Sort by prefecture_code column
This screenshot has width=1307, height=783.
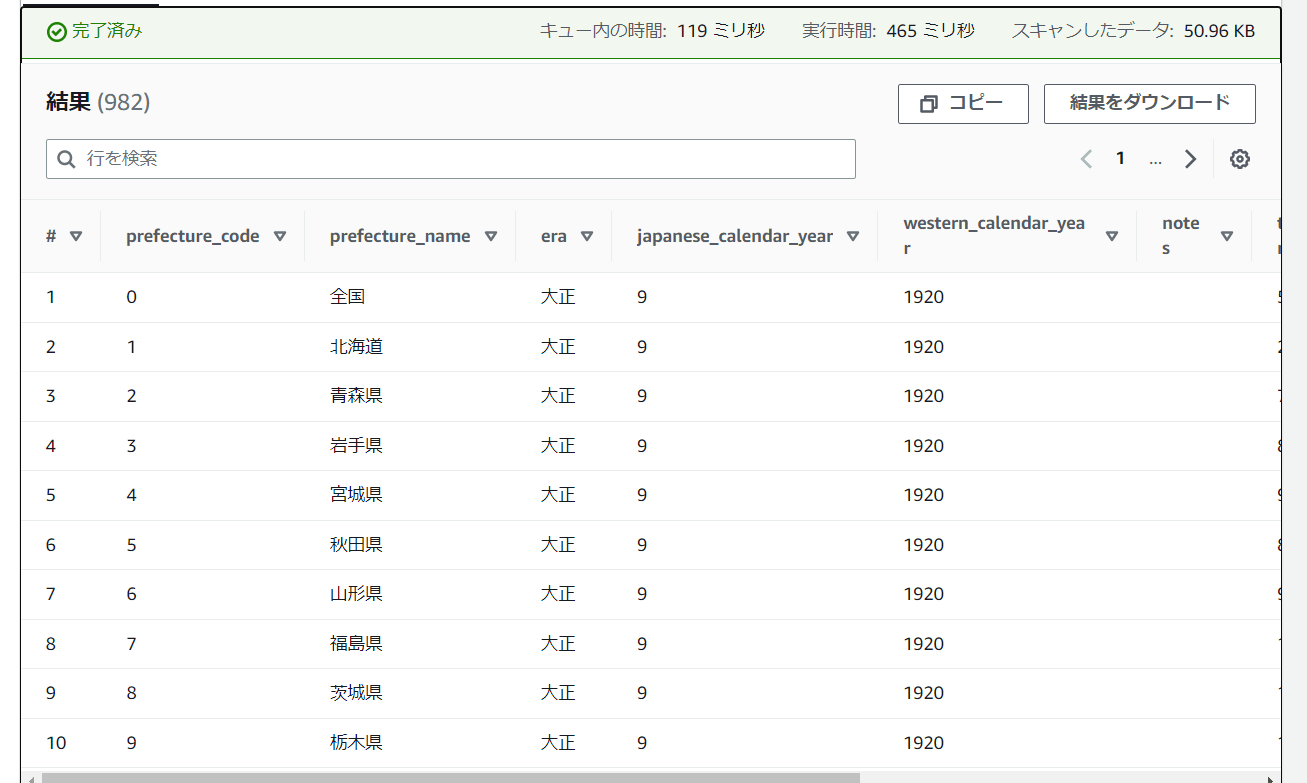click(x=280, y=237)
